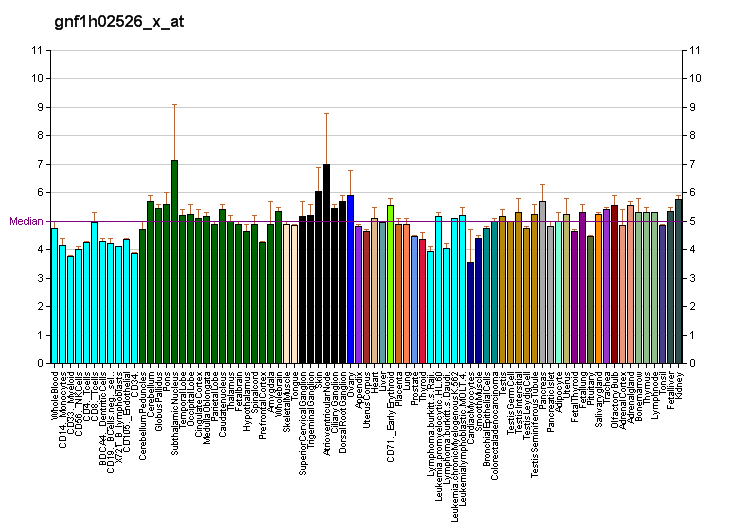Select the red Thyroid bar

pyautogui.click(x=422, y=301)
